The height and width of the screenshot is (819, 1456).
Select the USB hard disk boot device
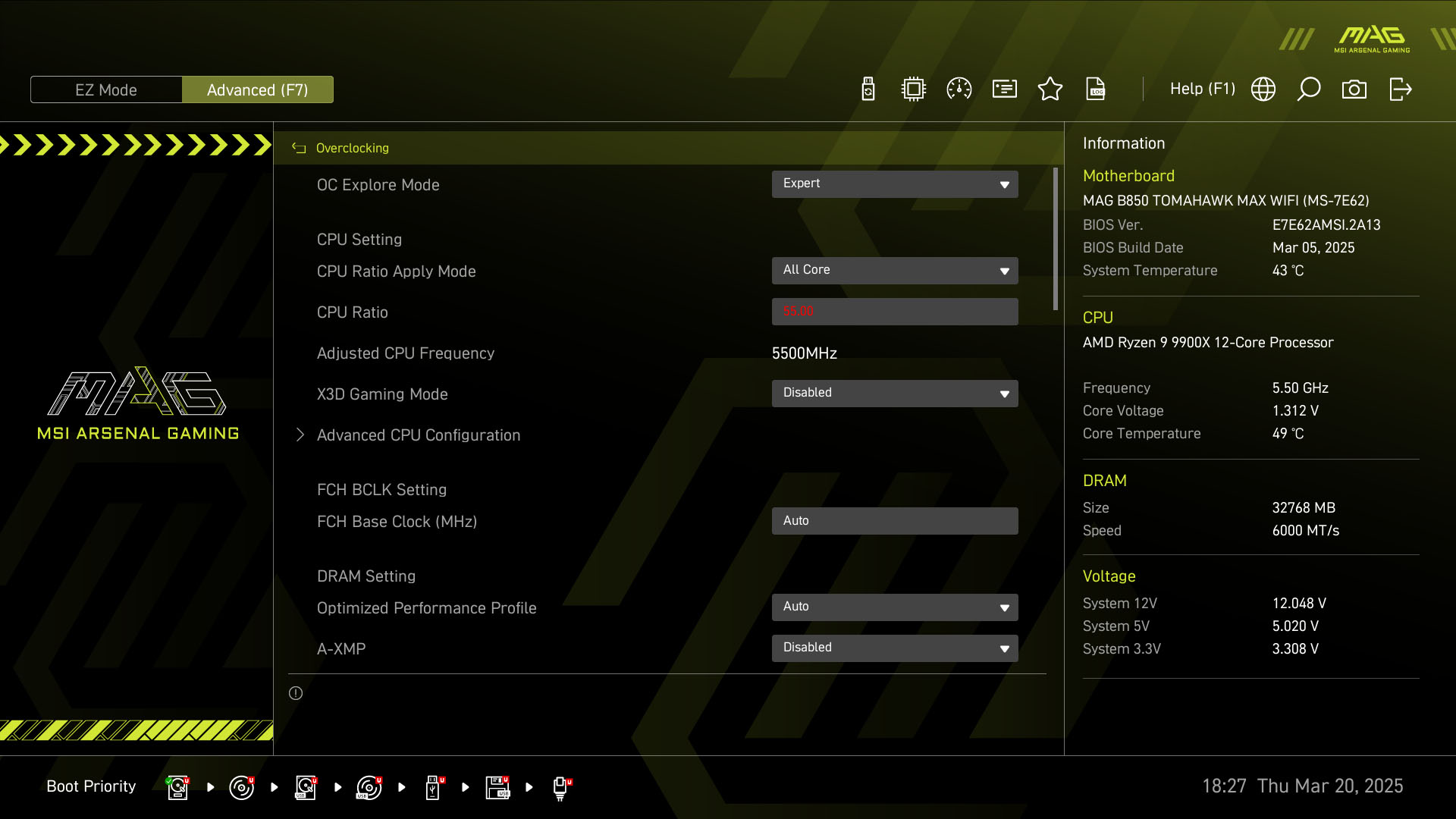click(306, 787)
